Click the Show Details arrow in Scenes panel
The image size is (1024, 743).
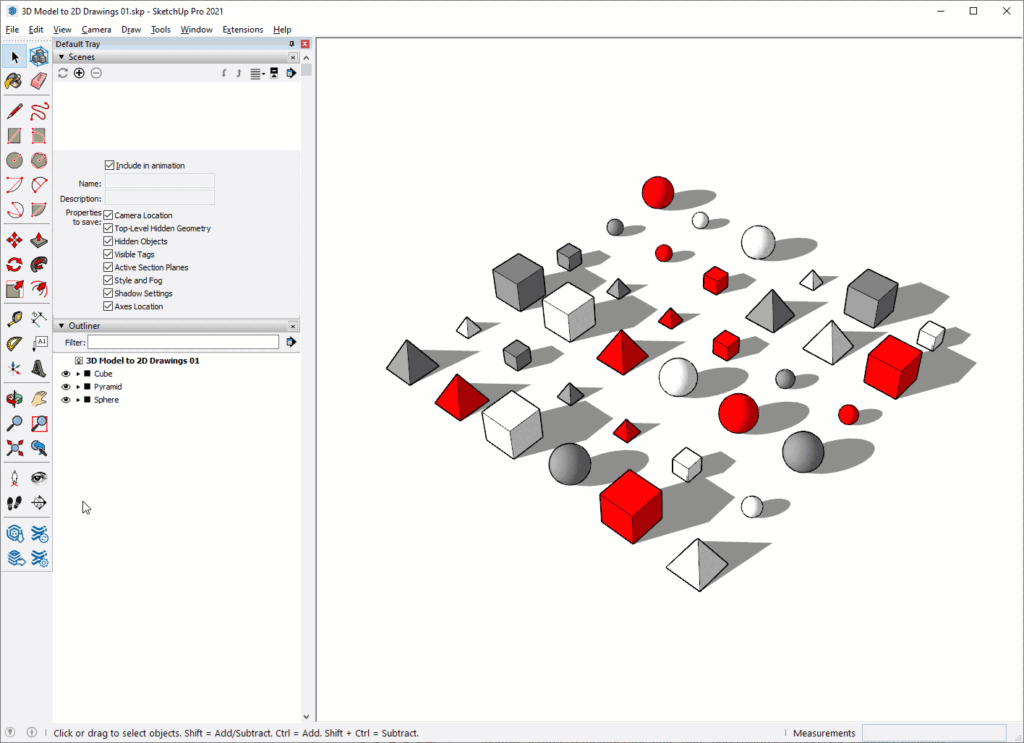(x=291, y=72)
